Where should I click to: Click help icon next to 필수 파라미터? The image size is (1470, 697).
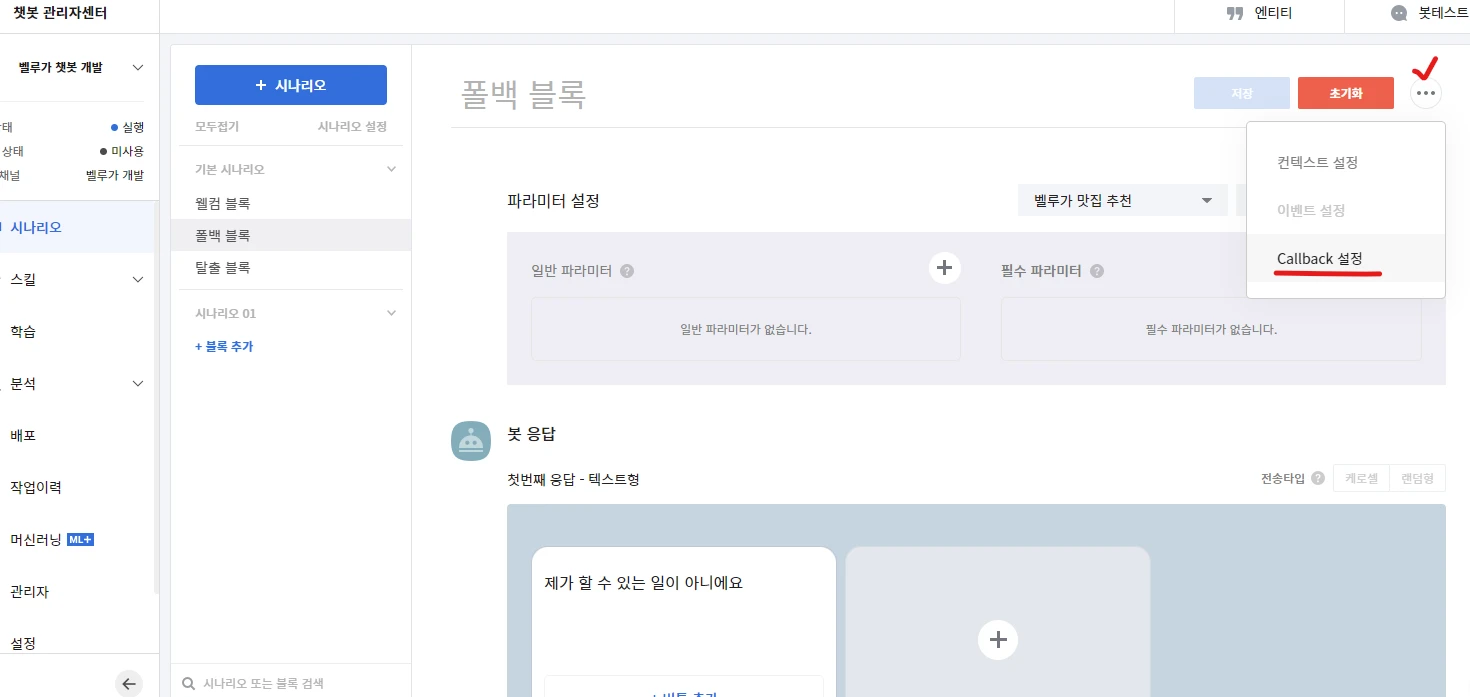pyautogui.click(x=1097, y=271)
